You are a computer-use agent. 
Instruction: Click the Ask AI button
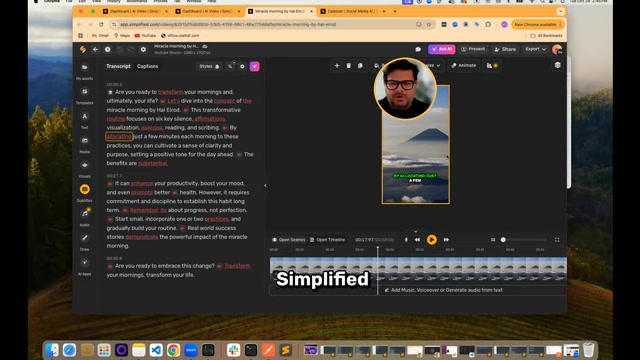tap(442, 49)
